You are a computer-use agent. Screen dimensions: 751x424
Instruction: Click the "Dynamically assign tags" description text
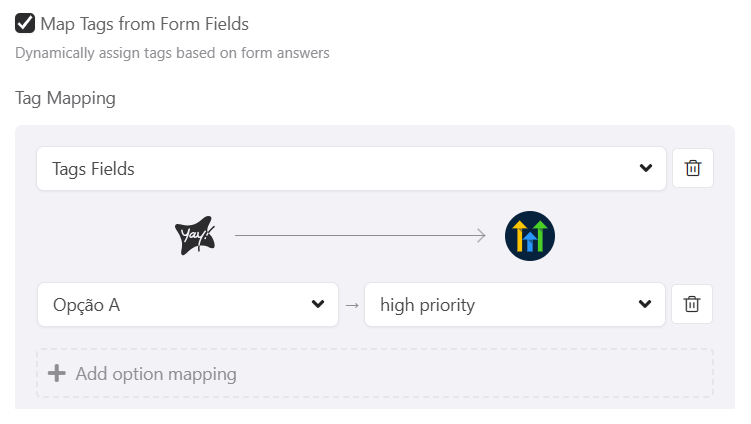(172, 53)
